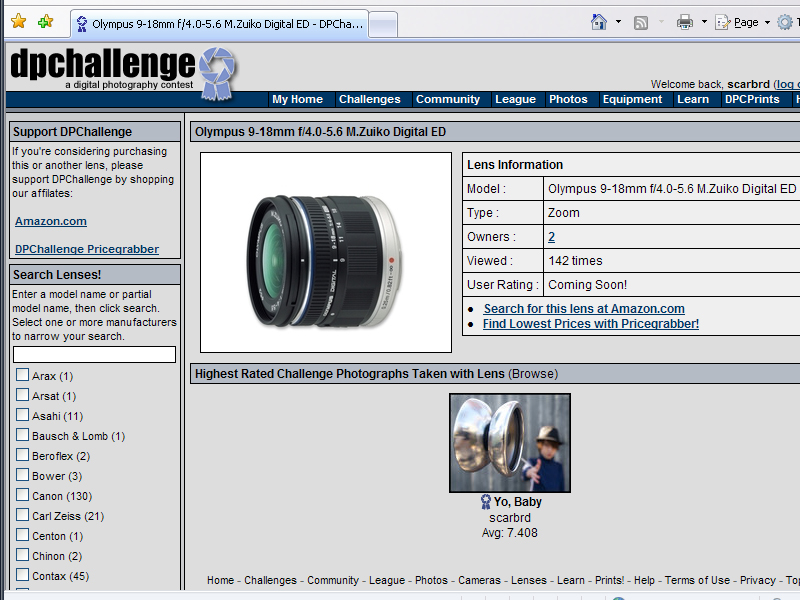The width and height of the screenshot is (800, 600).
Task: Click the footer Help link
Action: [x=644, y=580]
